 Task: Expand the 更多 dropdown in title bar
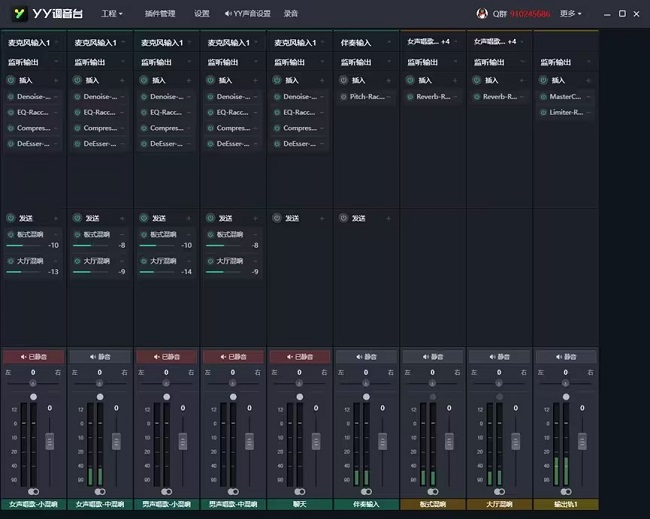pyautogui.click(x=570, y=14)
